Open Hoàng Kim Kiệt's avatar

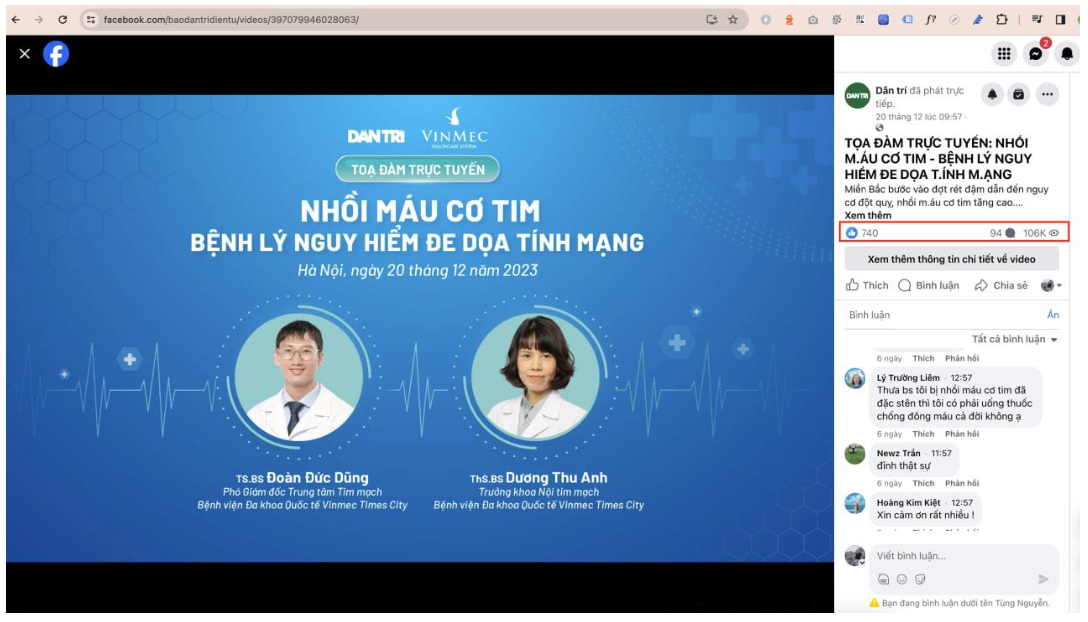click(x=855, y=503)
